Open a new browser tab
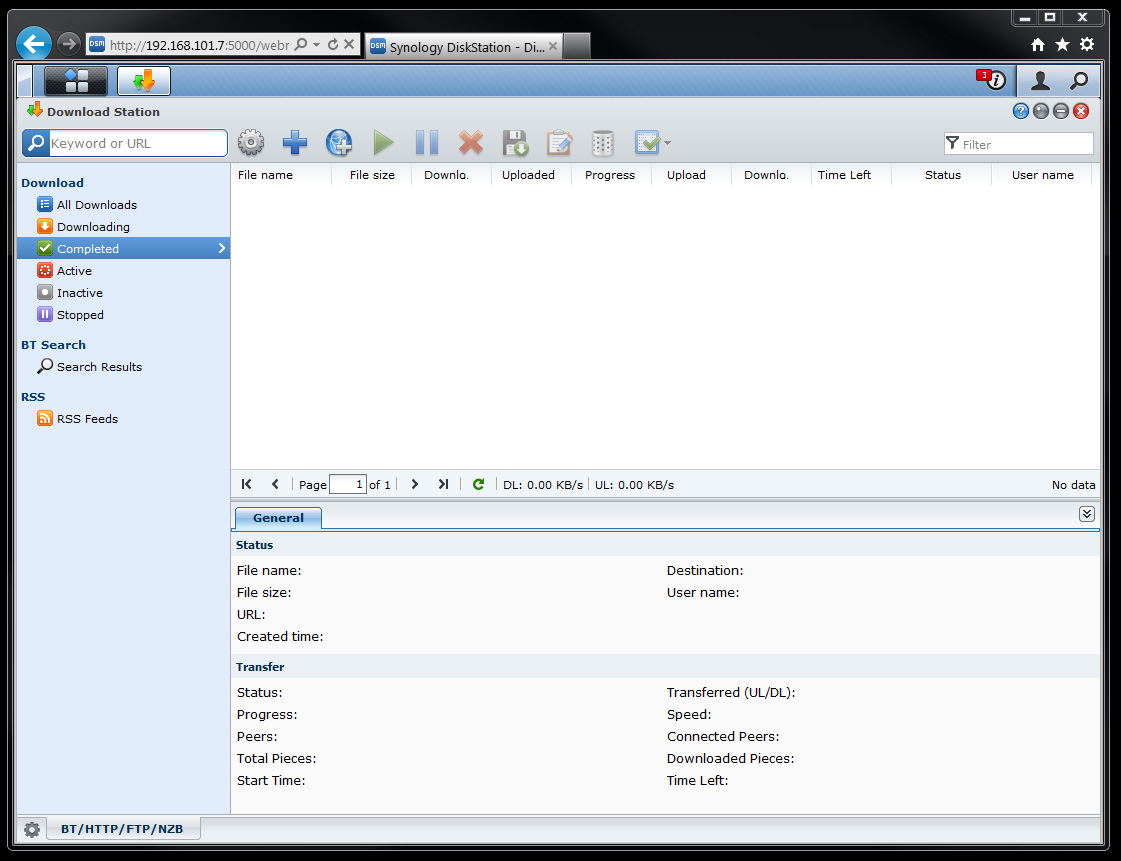 (x=577, y=46)
